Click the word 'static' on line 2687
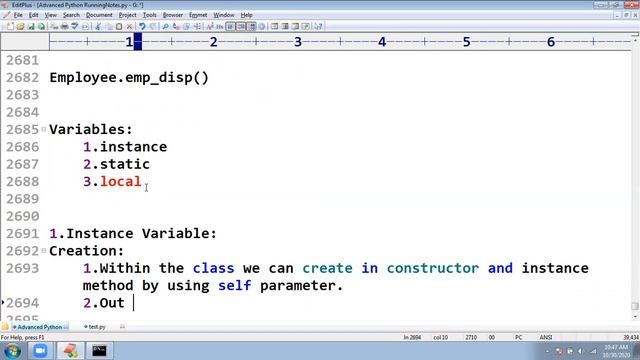The height and width of the screenshot is (360, 640). pos(125,164)
